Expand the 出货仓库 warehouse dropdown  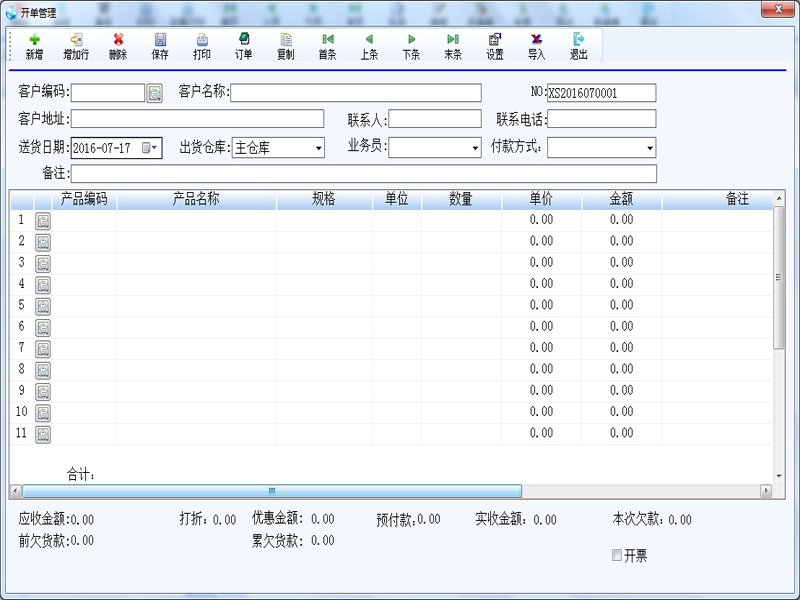[318, 148]
